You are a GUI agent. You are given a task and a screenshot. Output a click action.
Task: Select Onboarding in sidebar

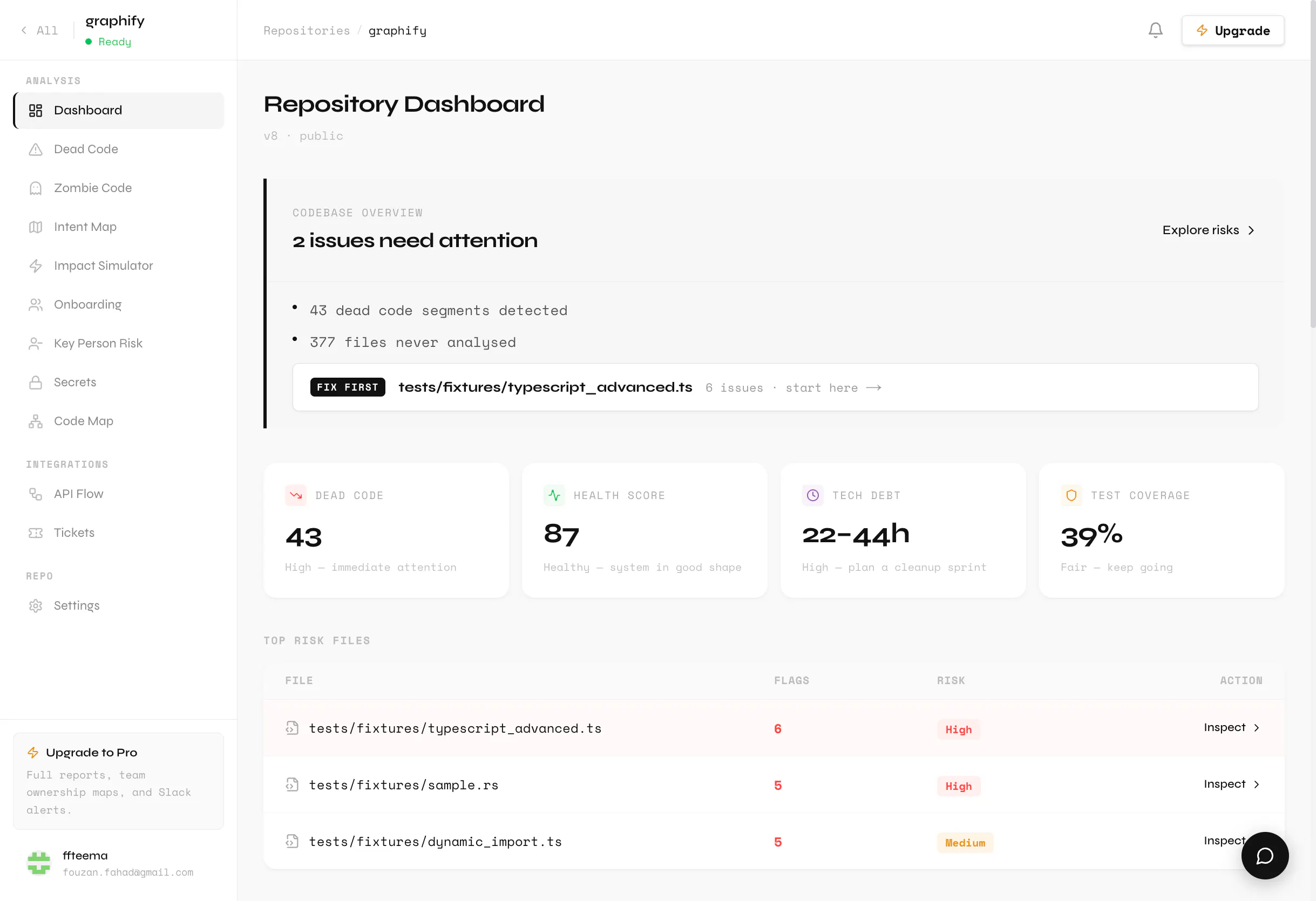click(x=119, y=304)
